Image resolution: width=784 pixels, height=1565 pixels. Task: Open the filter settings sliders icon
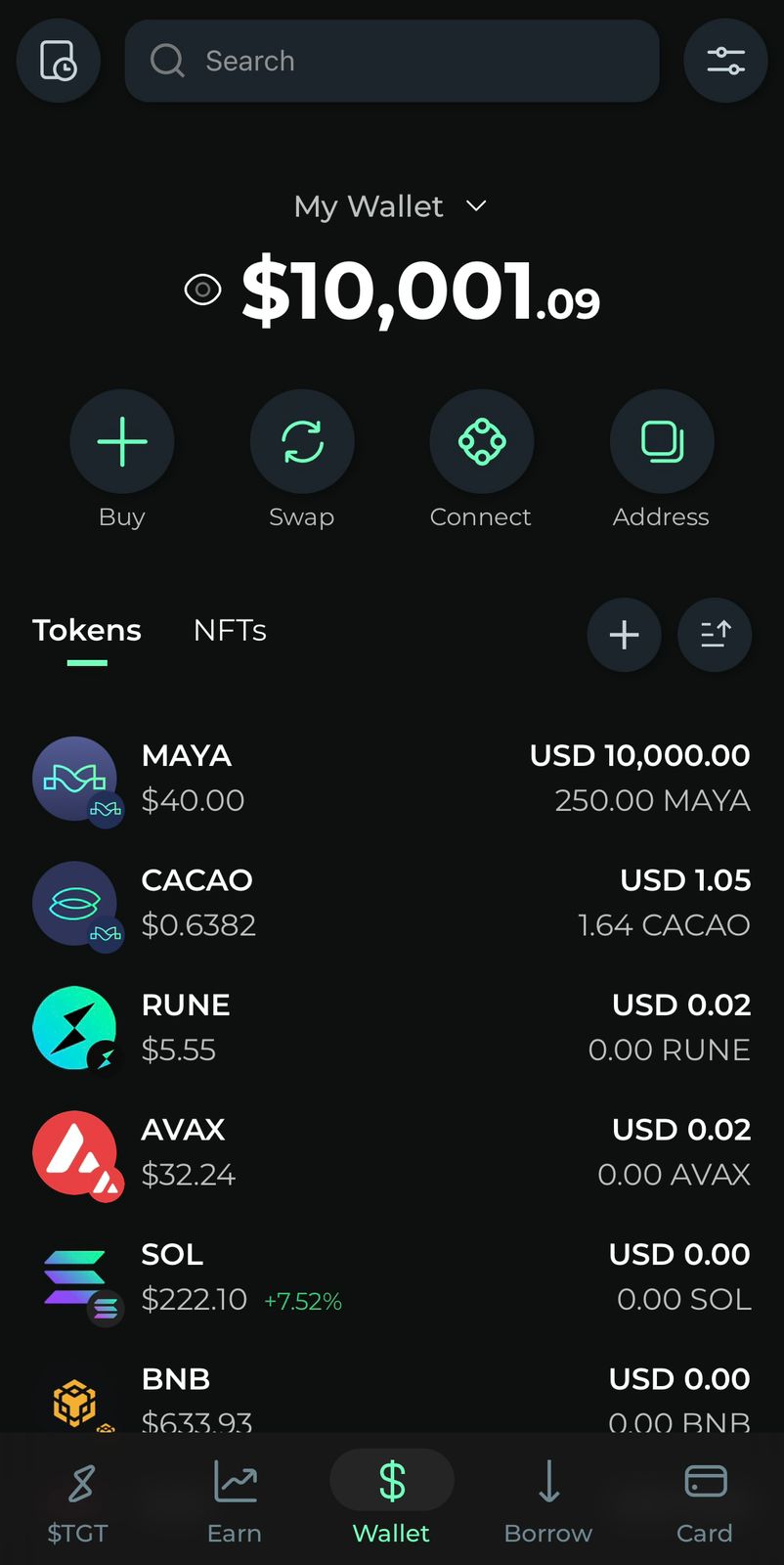725,61
